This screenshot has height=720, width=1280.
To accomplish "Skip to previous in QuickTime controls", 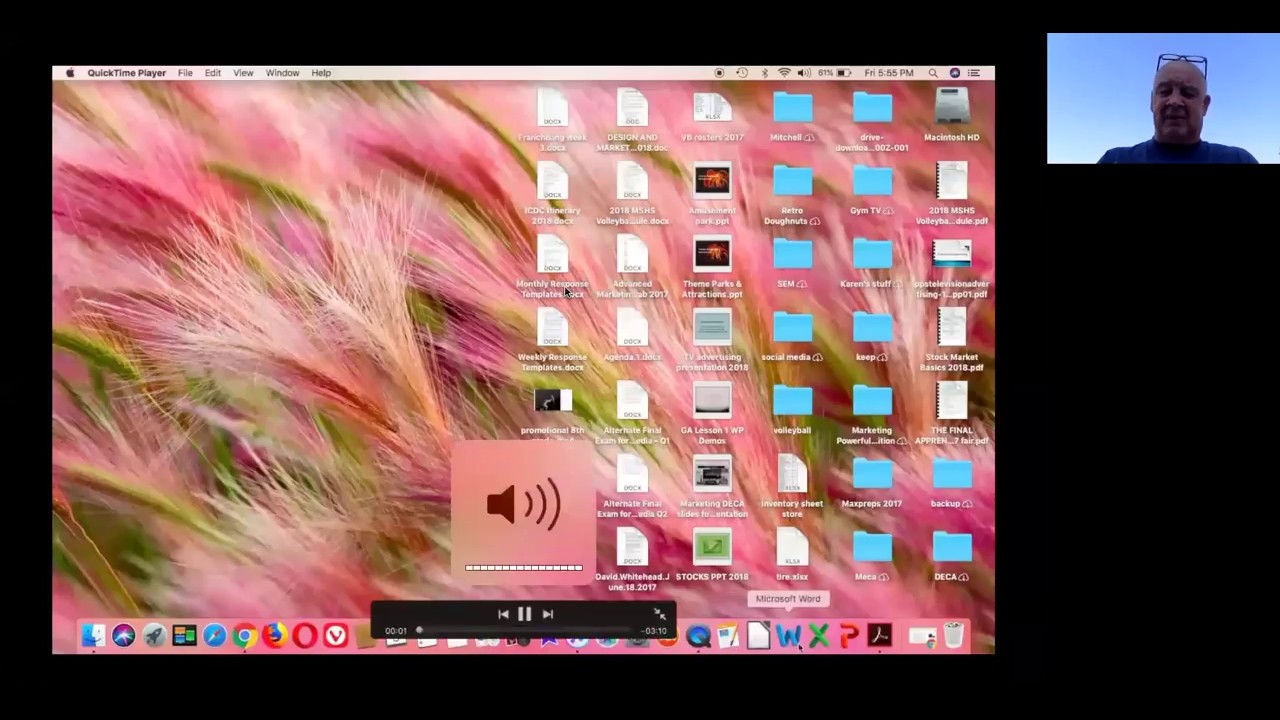I will pyautogui.click(x=503, y=614).
